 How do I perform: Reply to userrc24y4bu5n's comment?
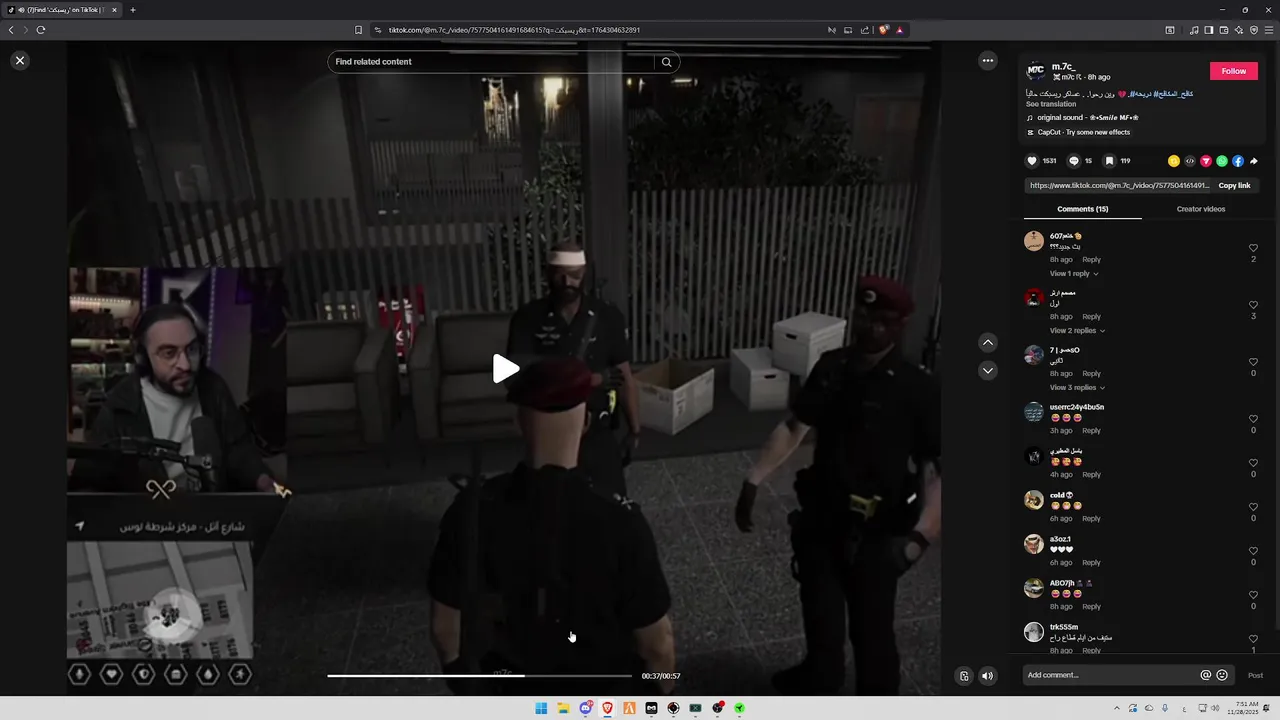coord(1091,431)
